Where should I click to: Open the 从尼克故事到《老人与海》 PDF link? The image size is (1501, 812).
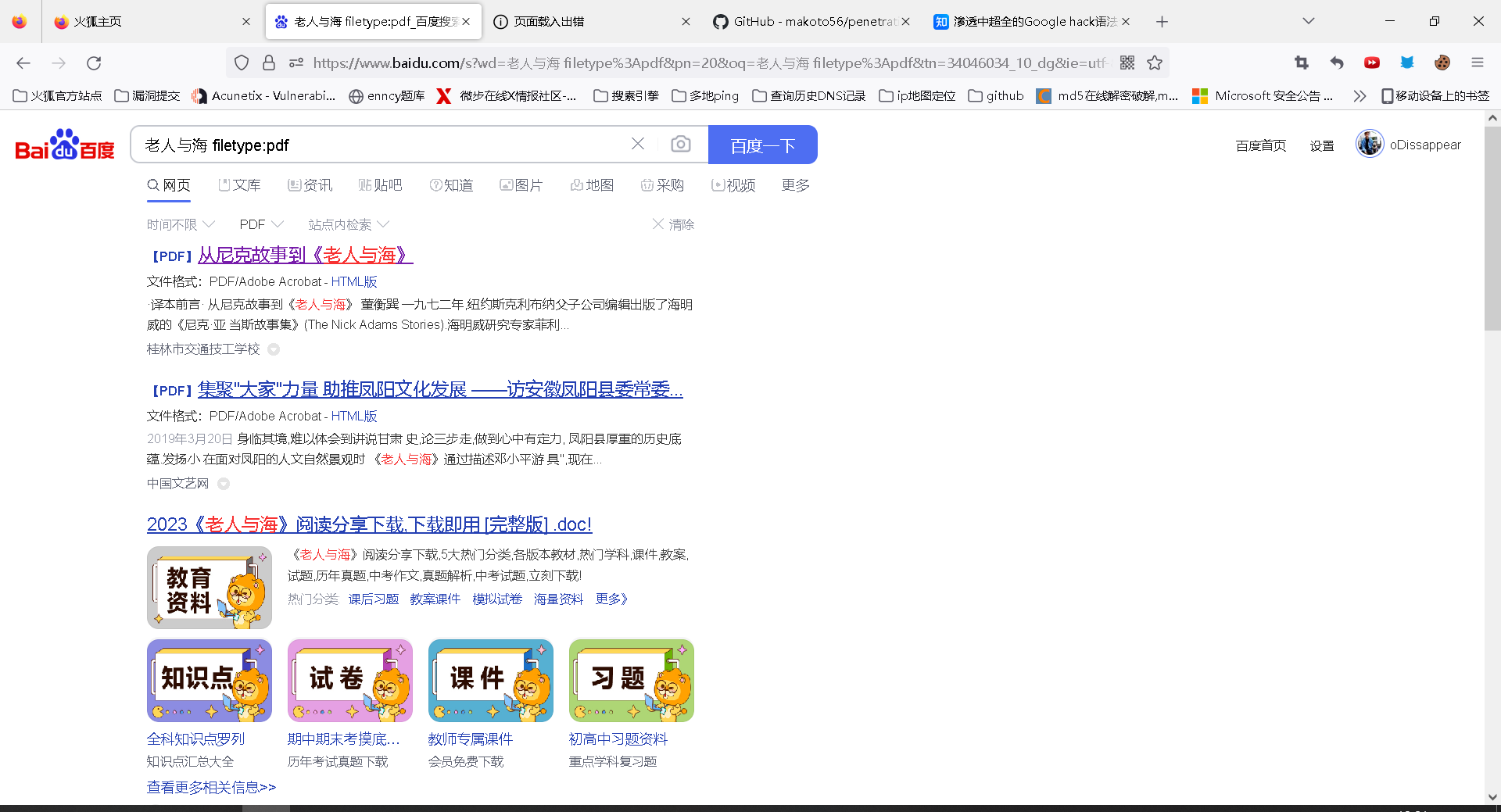305,256
